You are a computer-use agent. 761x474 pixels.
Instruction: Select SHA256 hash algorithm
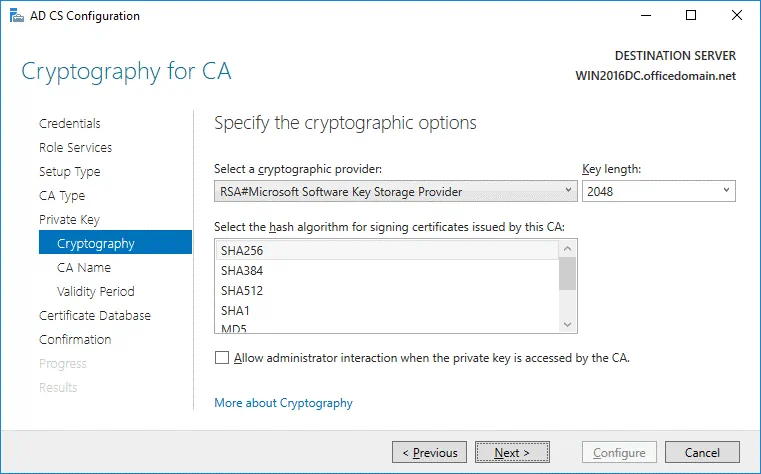387,250
